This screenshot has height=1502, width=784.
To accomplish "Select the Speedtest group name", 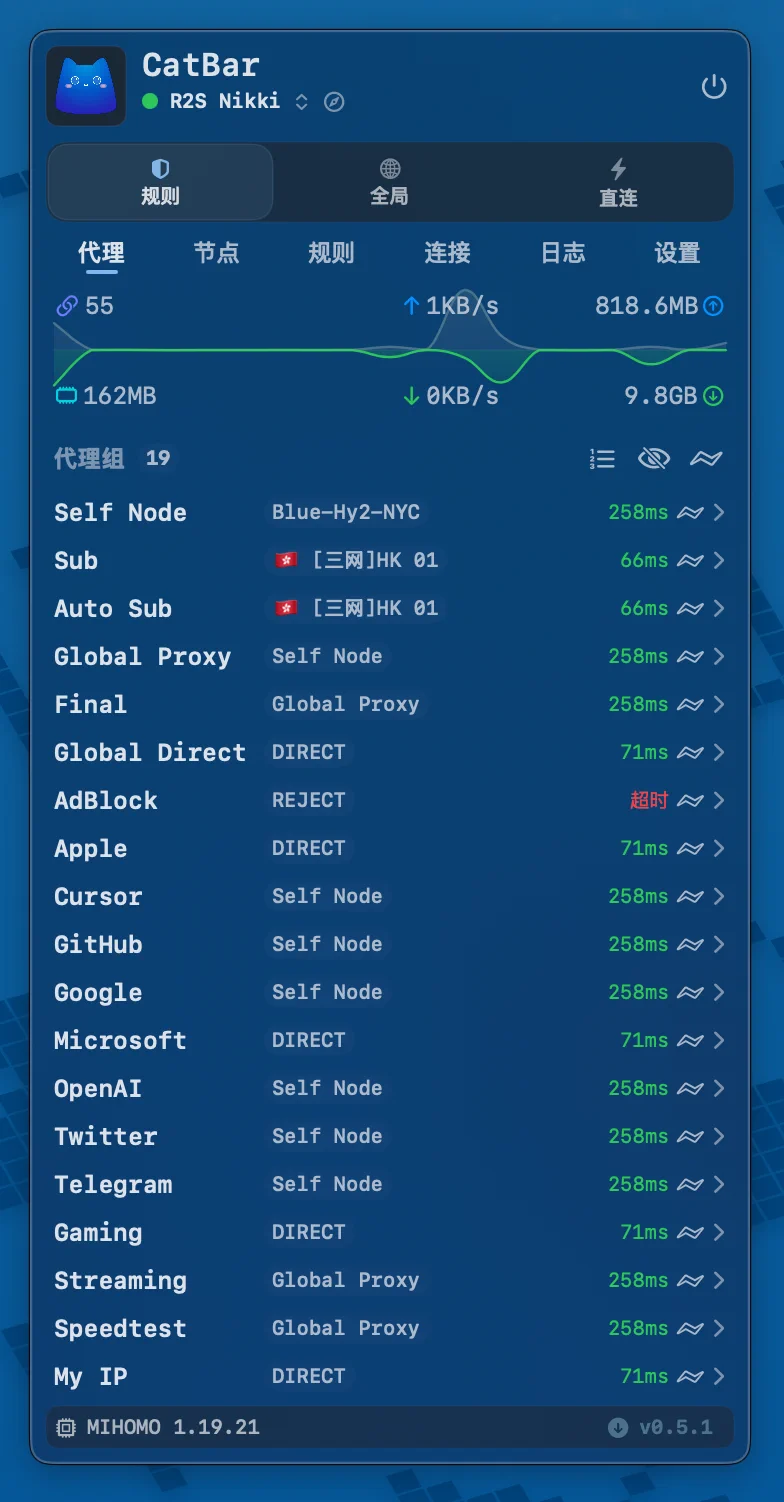I will click(120, 1329).
